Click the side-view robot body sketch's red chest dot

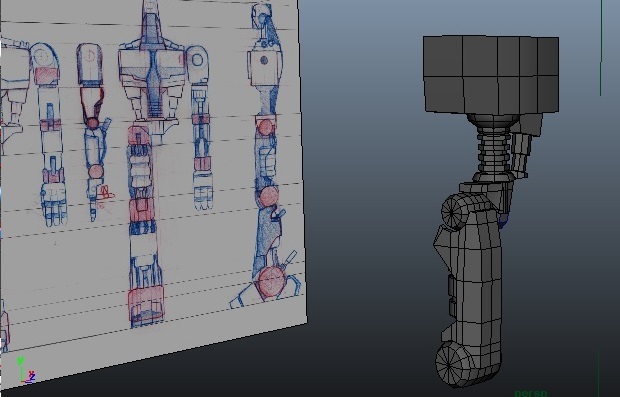265,60
